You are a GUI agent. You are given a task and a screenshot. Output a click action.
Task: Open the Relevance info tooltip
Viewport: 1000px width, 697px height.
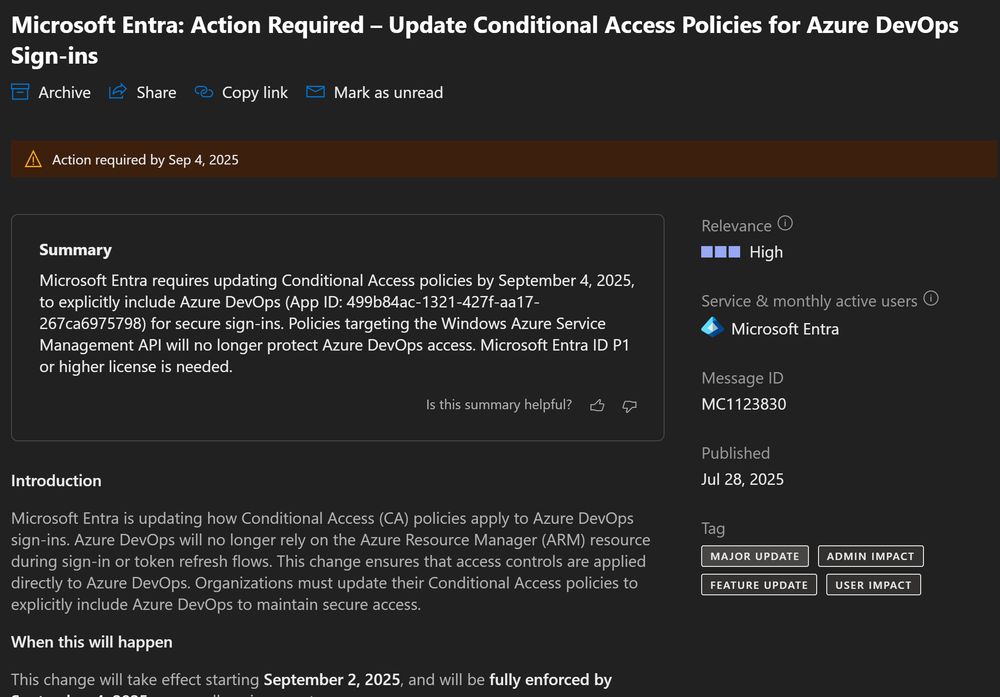(786, 222)
